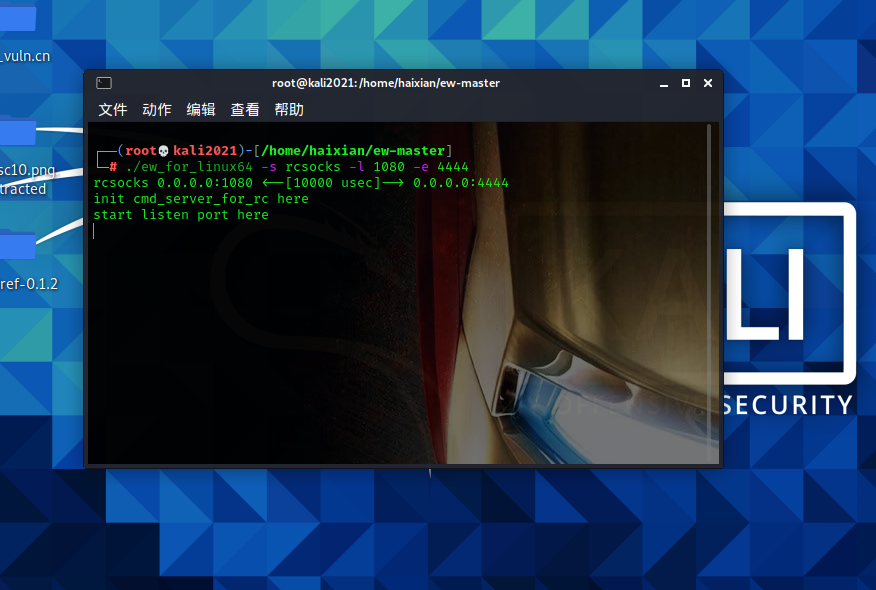
Task: Click the rcsocks 0.0.0.0:1080 output line
Action: [x=301, y=183]
